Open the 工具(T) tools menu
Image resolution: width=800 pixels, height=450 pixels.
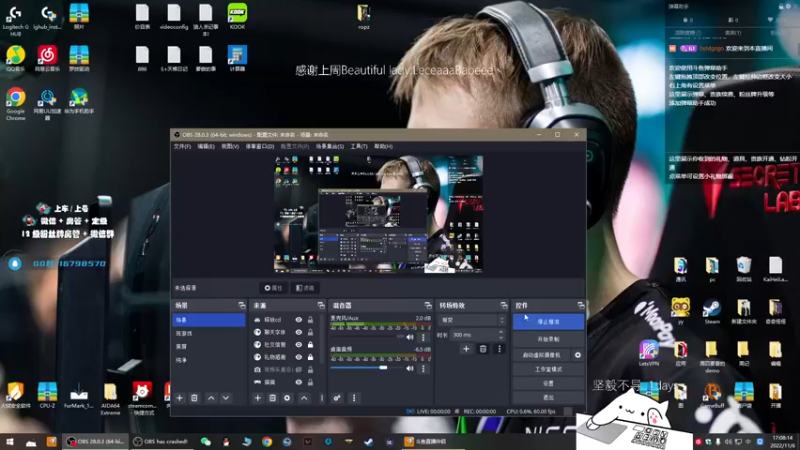point(359,146)
